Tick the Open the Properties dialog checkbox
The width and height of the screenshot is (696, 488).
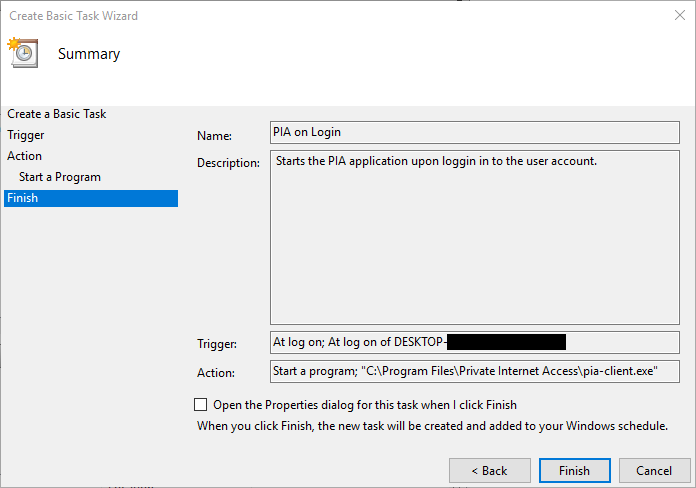click(x=201, y=405)
